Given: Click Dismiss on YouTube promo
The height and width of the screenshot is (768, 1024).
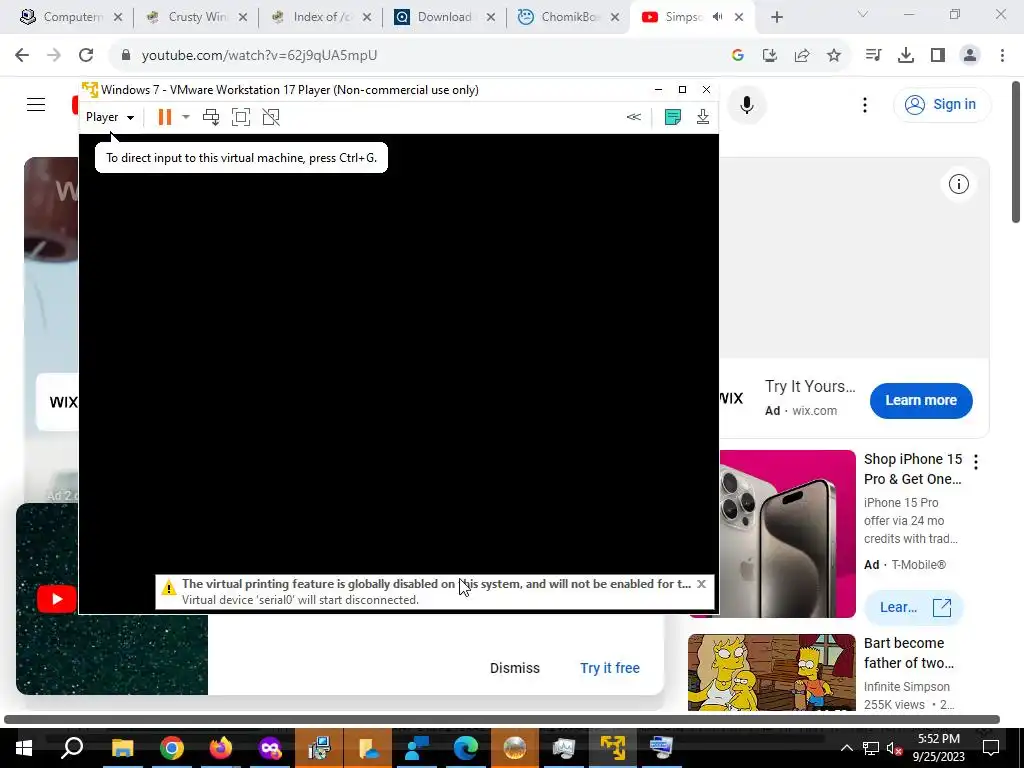Looking at the screenshot, I should [515, 668].
